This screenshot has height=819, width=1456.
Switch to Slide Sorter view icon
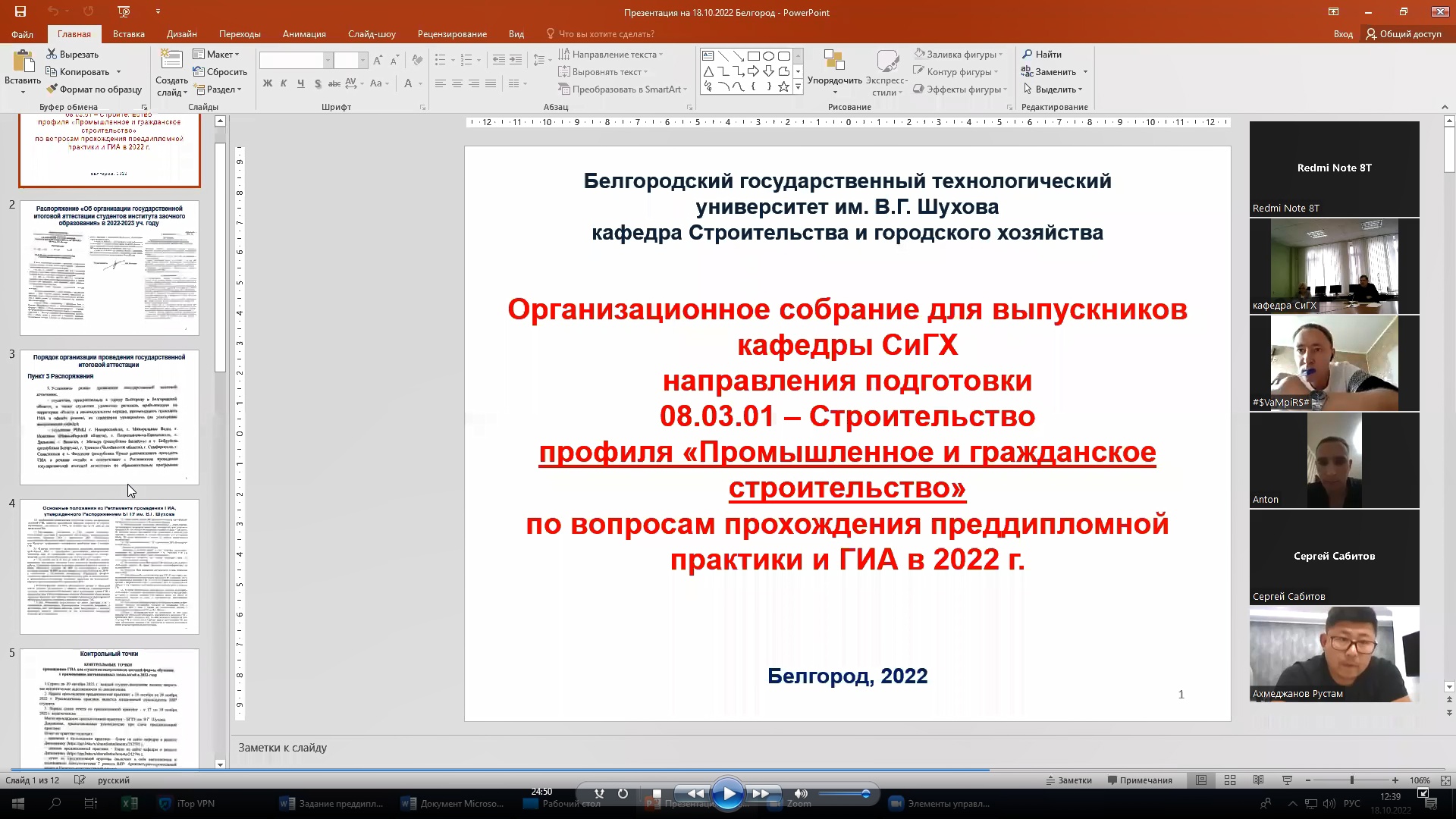1230,780
